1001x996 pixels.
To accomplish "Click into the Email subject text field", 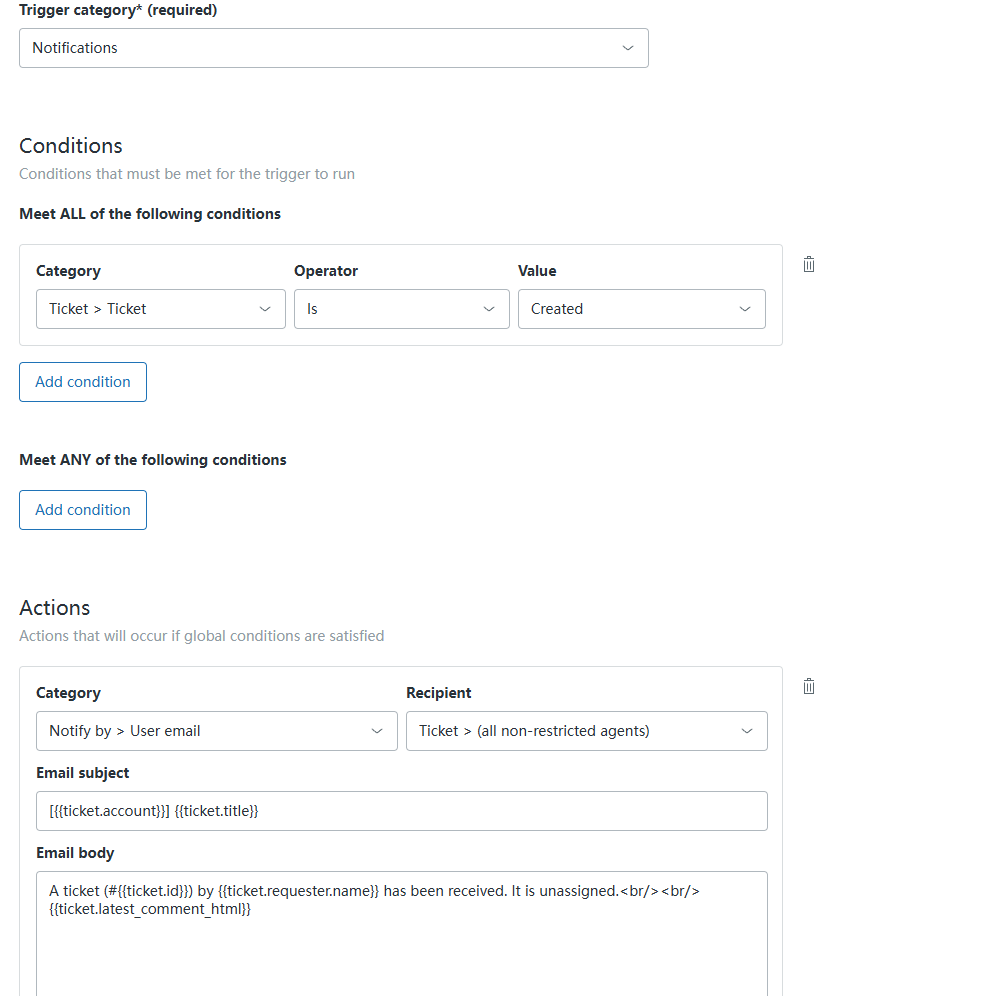I will [401, 811].
